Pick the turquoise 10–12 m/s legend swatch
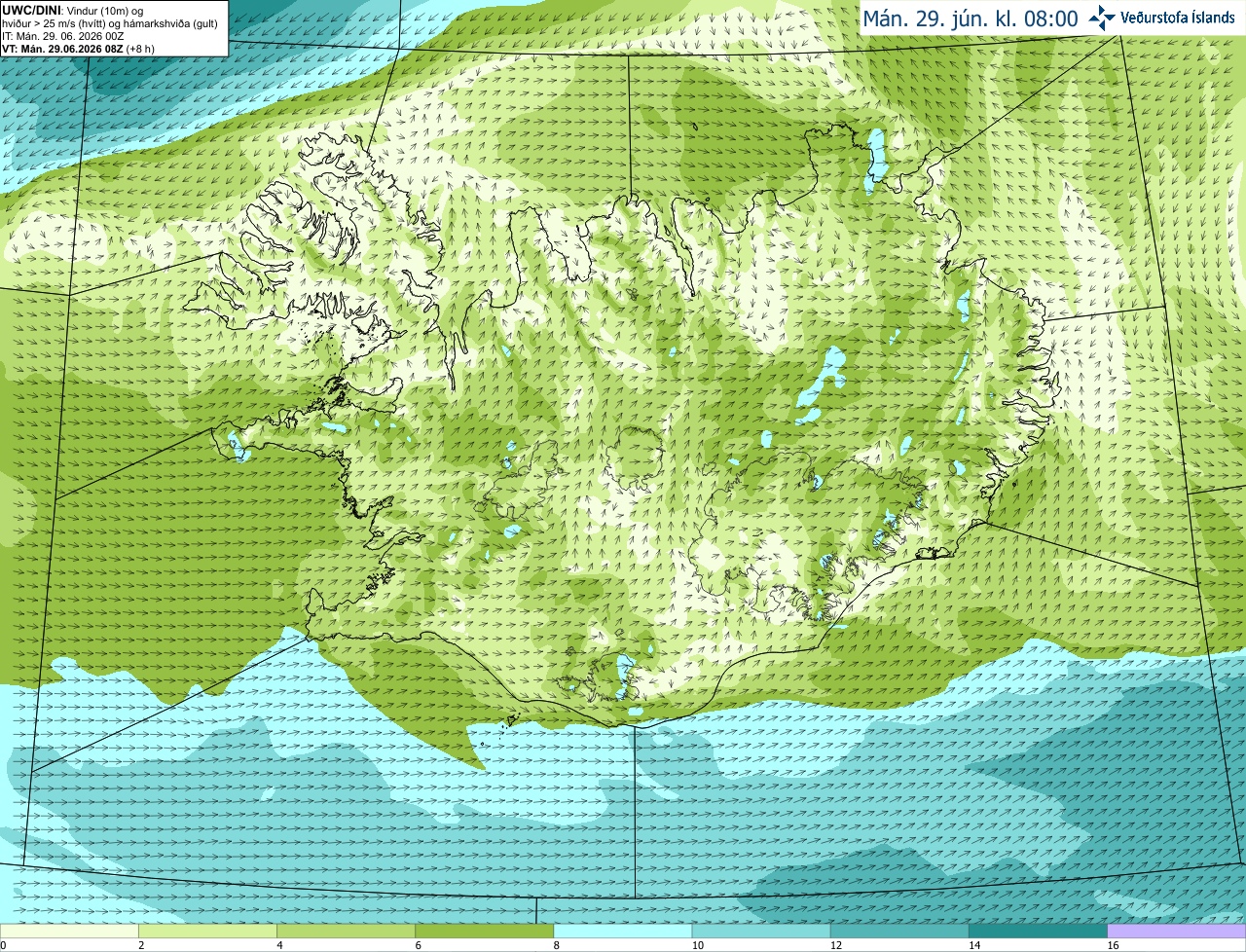Image resolution: width=1246 pixels, height=952 pixels. 761,932
